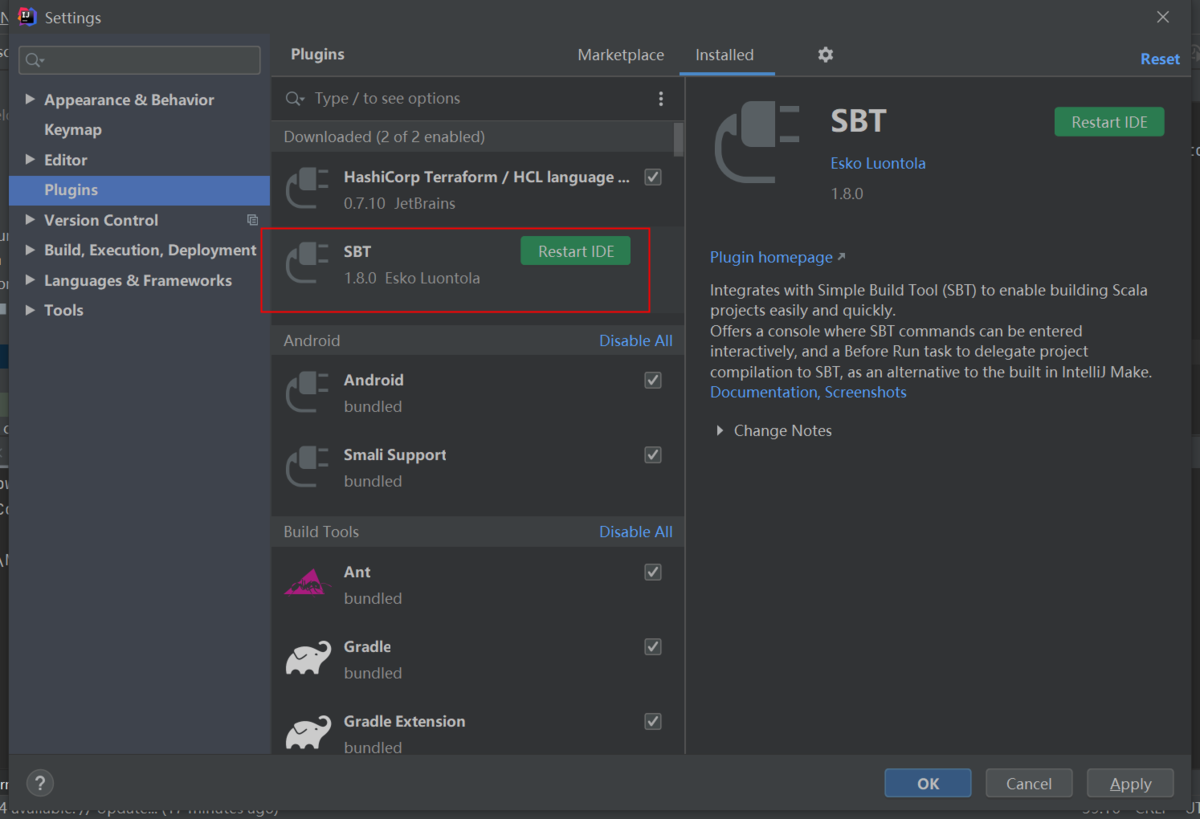The height and width of the screenshot is (819, 1200).
Task: Click the IntelliJ logo in title bar
Action: 28,17
